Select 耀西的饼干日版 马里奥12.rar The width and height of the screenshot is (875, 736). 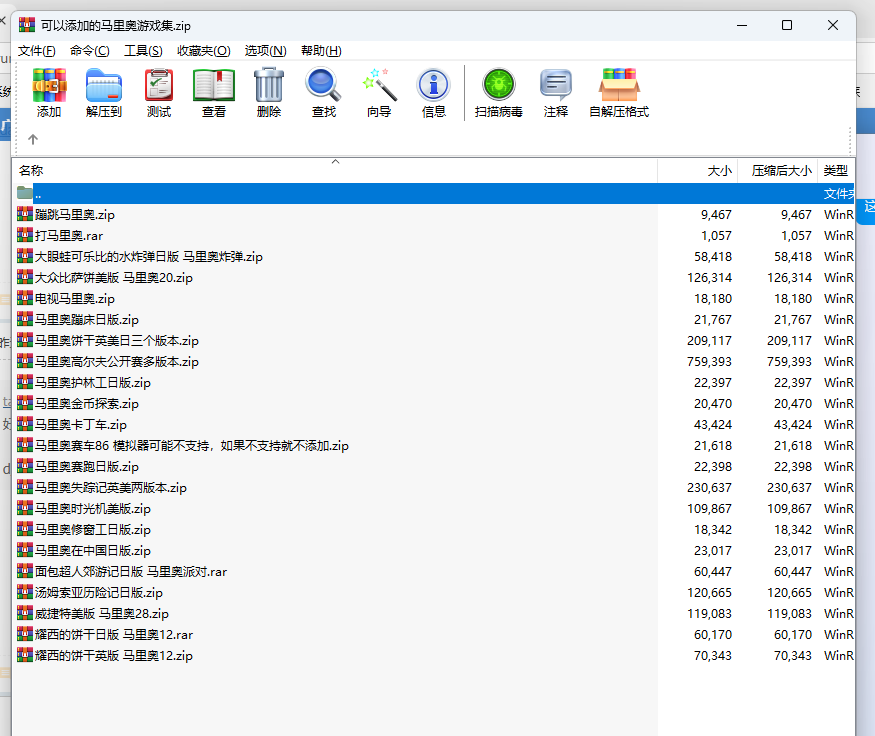pos(114,635)
